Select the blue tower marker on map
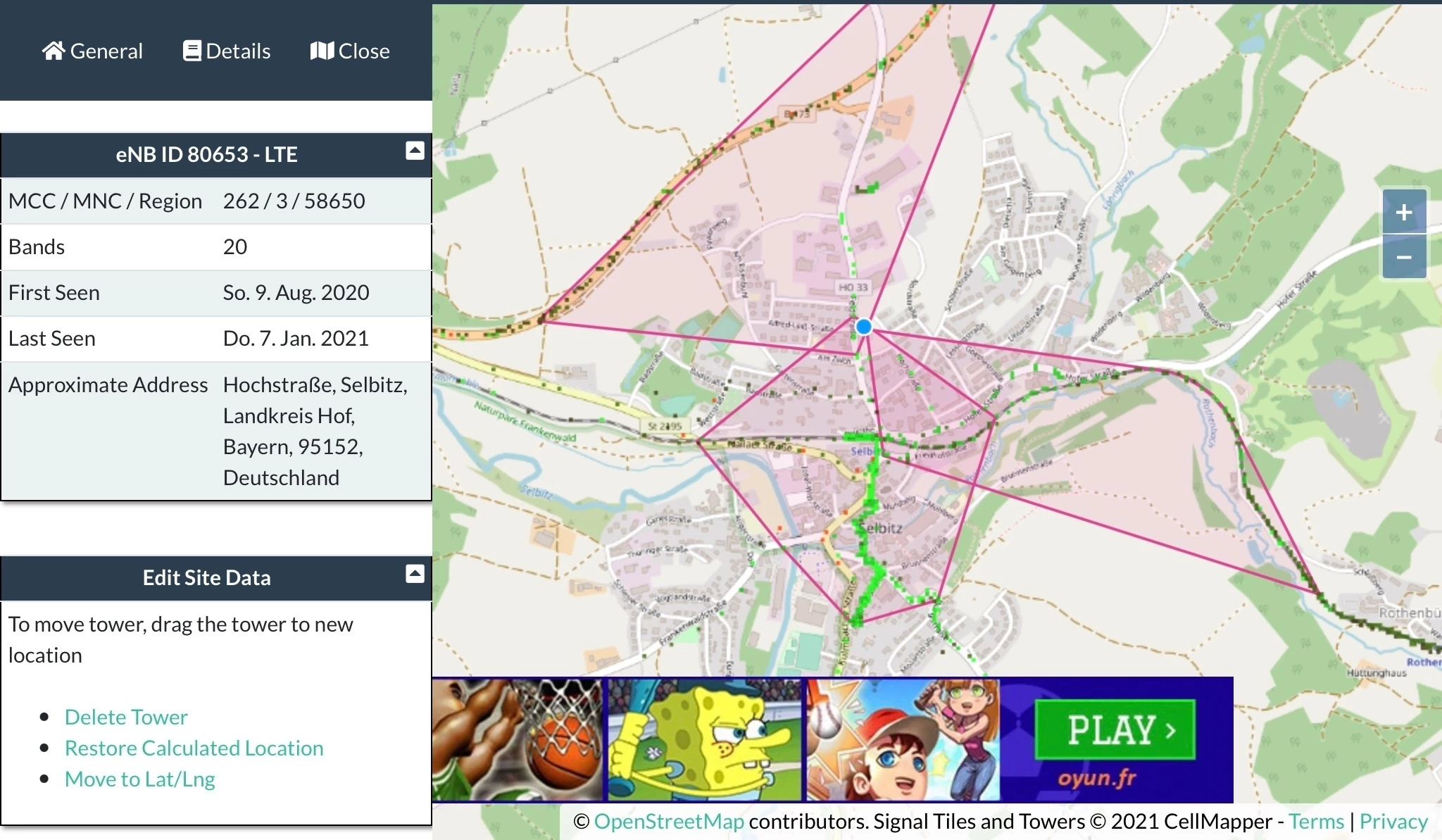The height and width of the screenshot is (840, 1442). click(864, 327)
